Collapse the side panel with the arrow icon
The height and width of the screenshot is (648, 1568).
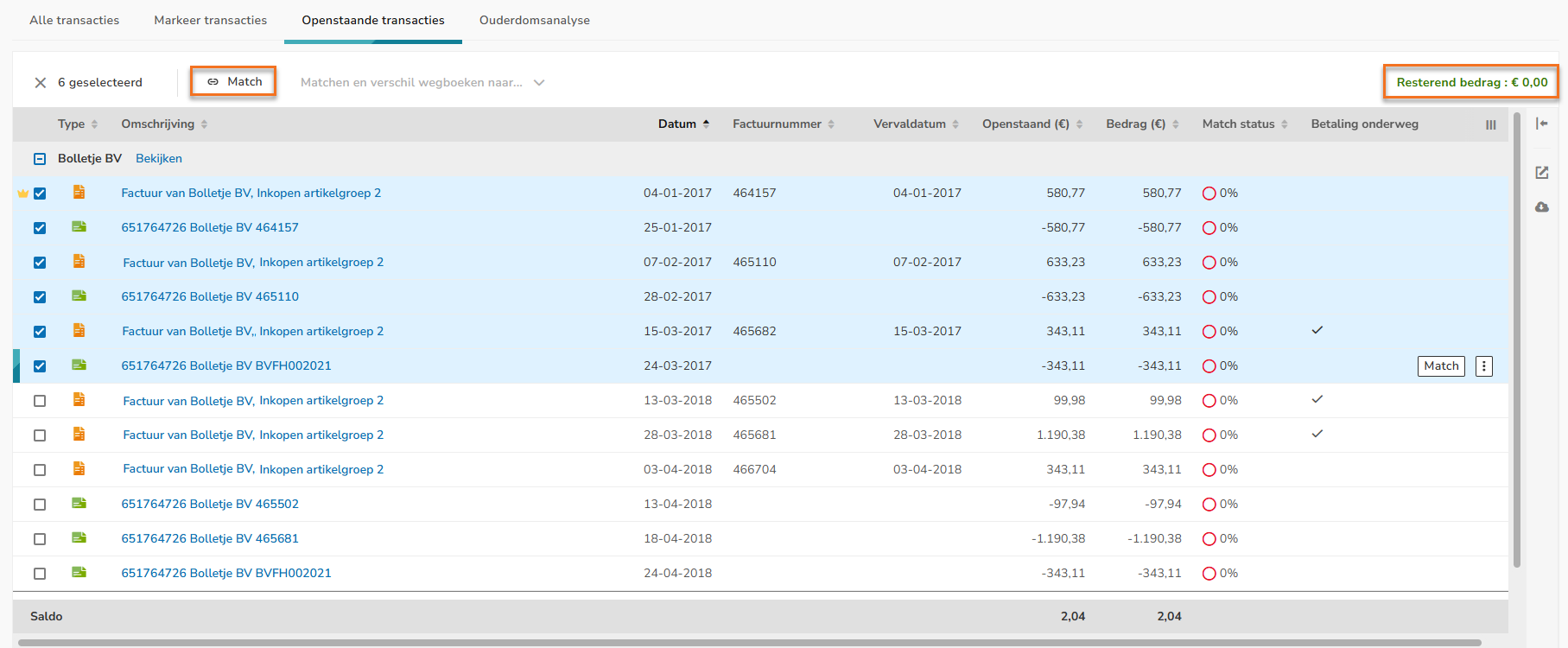pos(1542,124)
